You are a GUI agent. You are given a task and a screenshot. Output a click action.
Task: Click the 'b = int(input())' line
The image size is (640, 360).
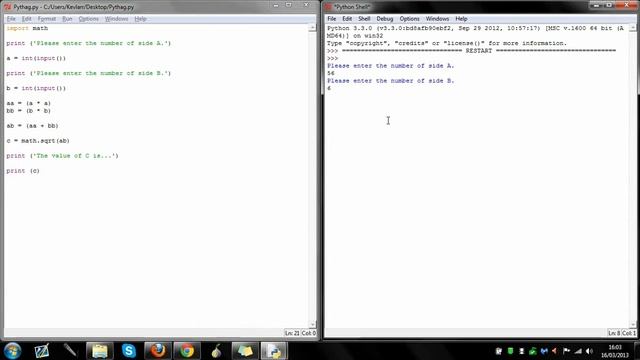coord(36,88)
